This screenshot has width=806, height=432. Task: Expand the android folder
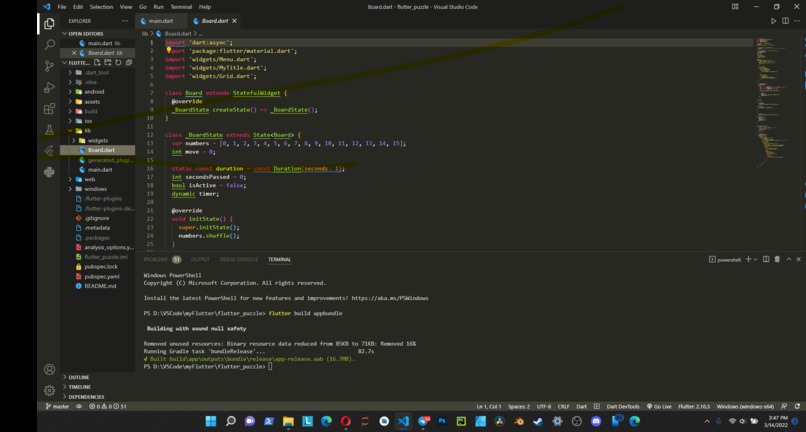click(x=70, y=92)
